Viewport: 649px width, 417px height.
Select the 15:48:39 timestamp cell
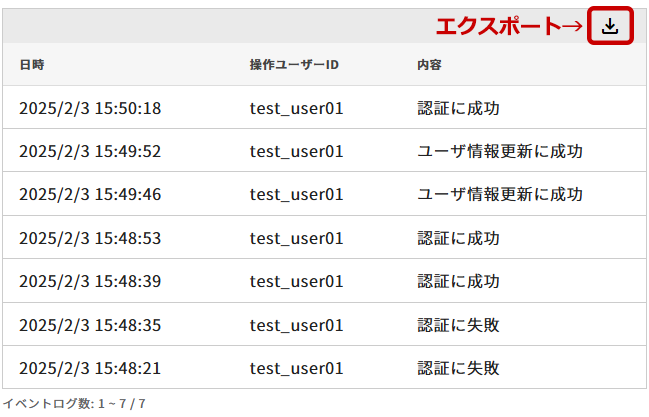pyautogui.click(x=90, y=281)
